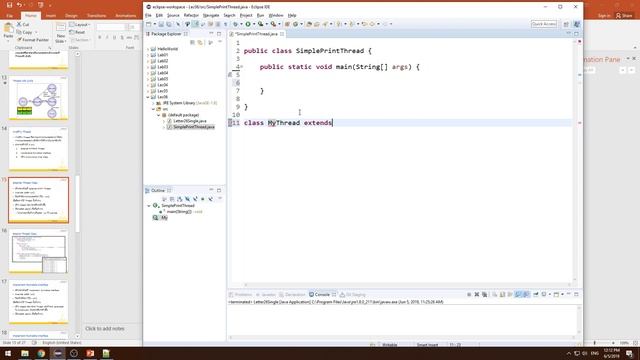Open the Run menu in Eclipse

tap(260, 15)
